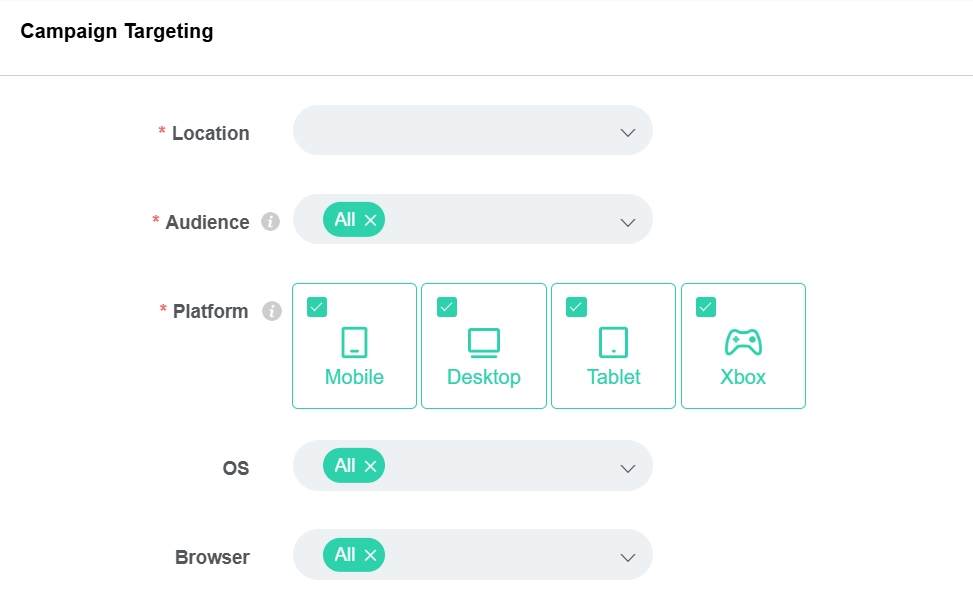Click the Tablet device icon
Image resolution: width=973 pixels, height=612 pixels.
(613, 343)
